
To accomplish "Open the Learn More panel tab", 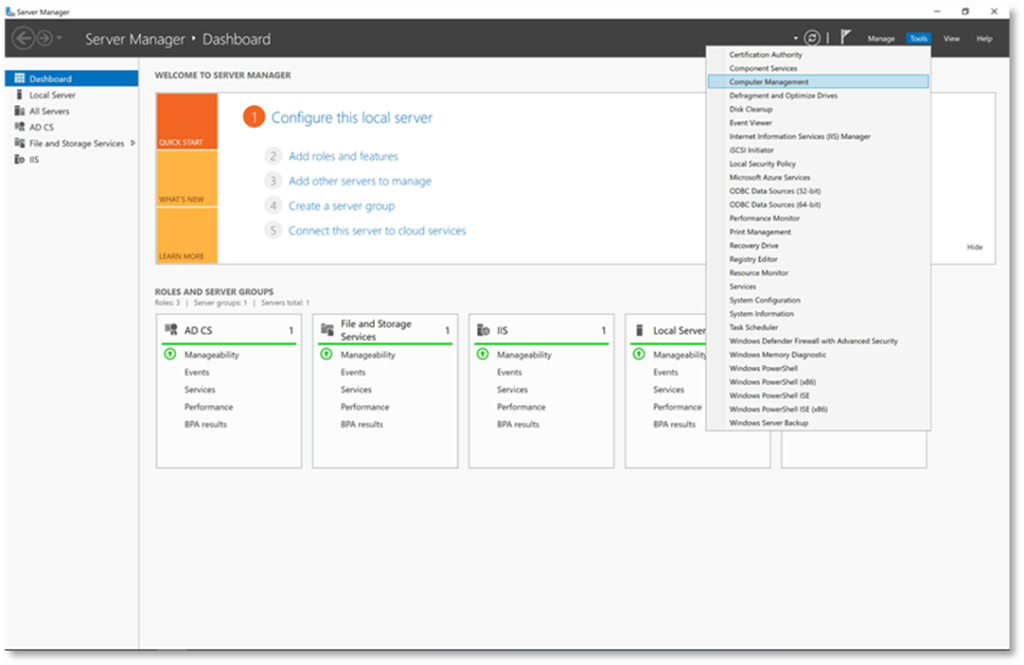I will coord(186,236).
